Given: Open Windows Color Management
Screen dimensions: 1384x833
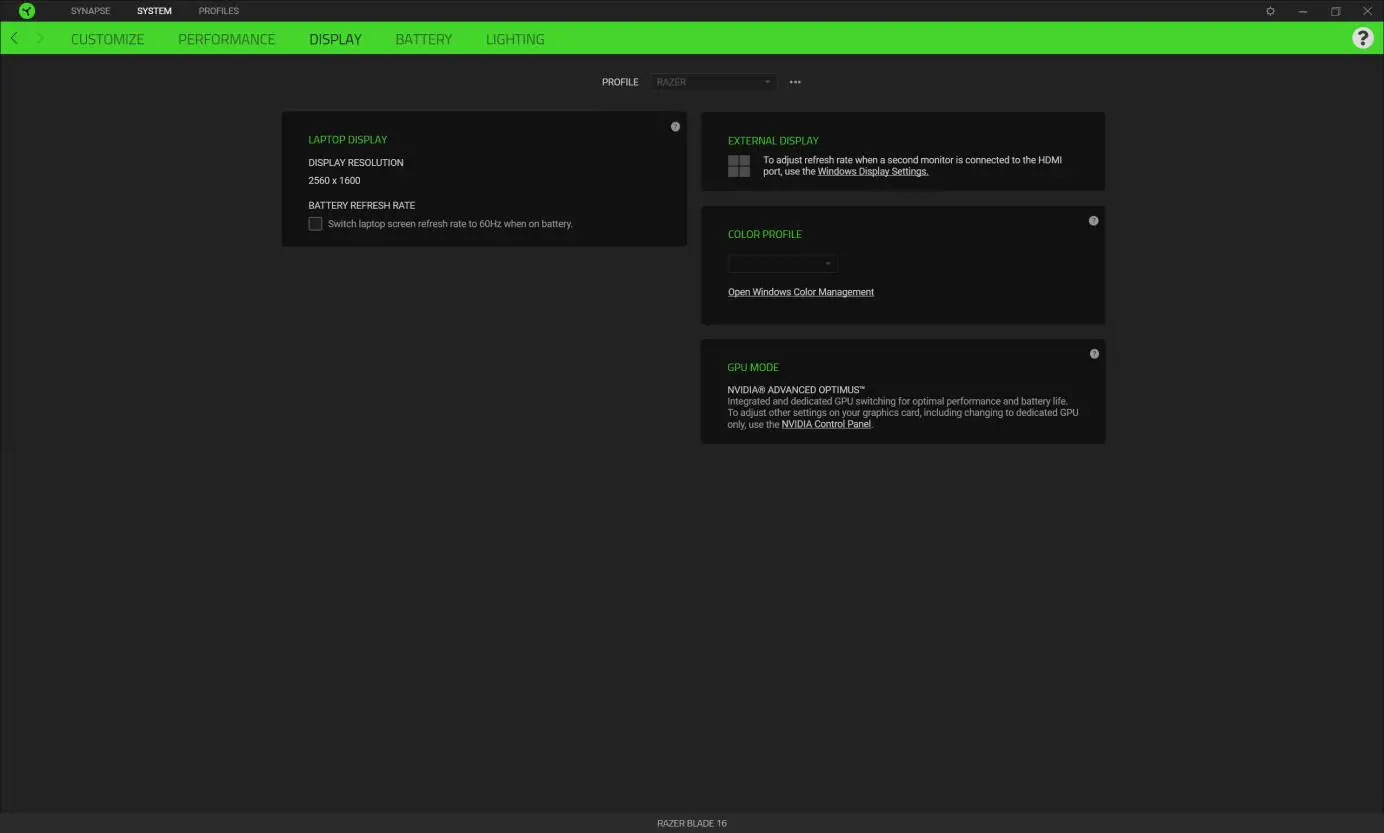Looking at the screenshot, I should coord(800,291).
